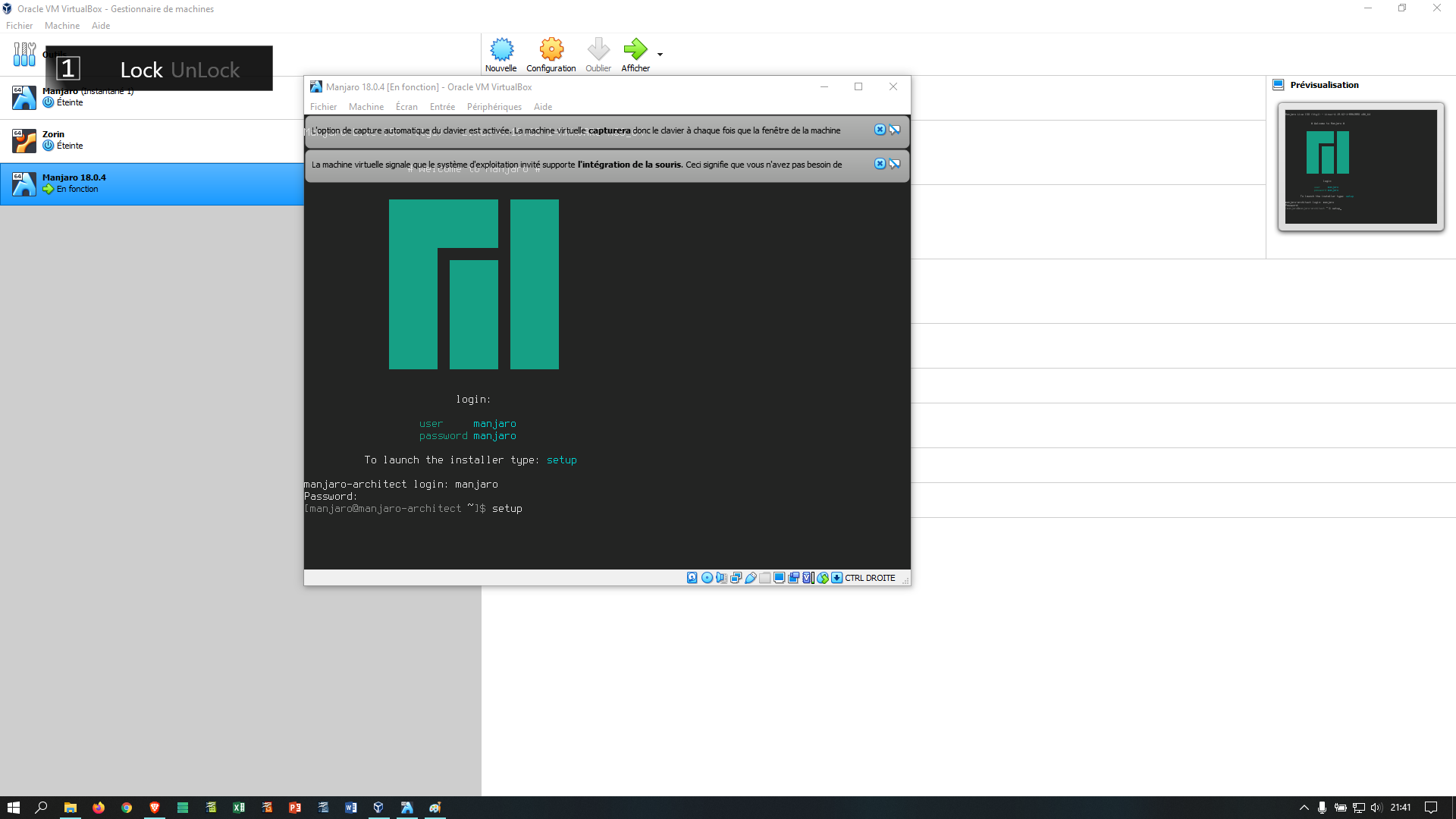
Task: Click the Nouvelle (new VM) toolbar icon
Action: tap(501, 50)
